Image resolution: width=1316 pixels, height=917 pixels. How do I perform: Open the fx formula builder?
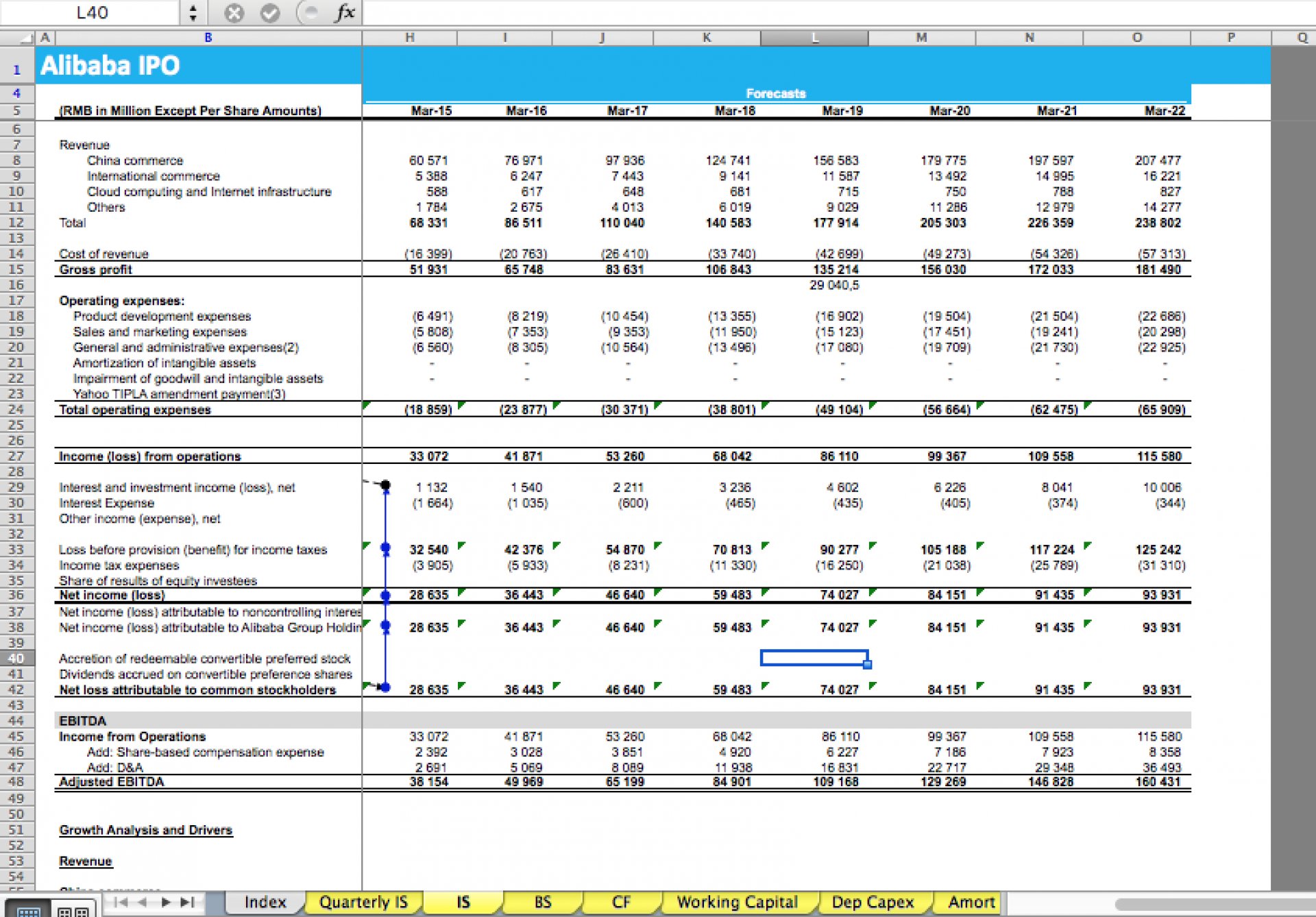[x=344, y=12]
